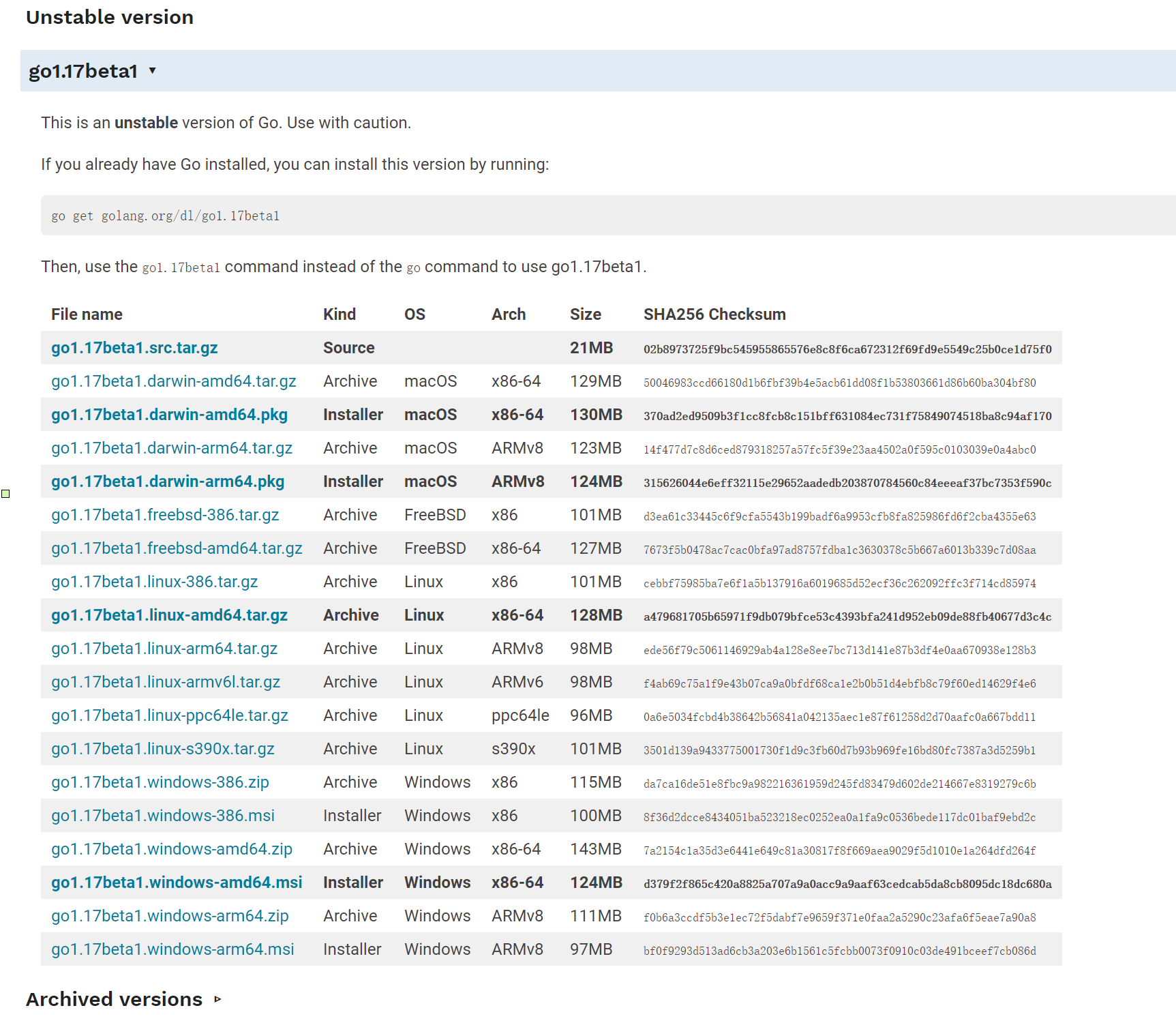Click checksum starting with 8f36d2dcce84

pyautogui.click(x=840, y=817)
